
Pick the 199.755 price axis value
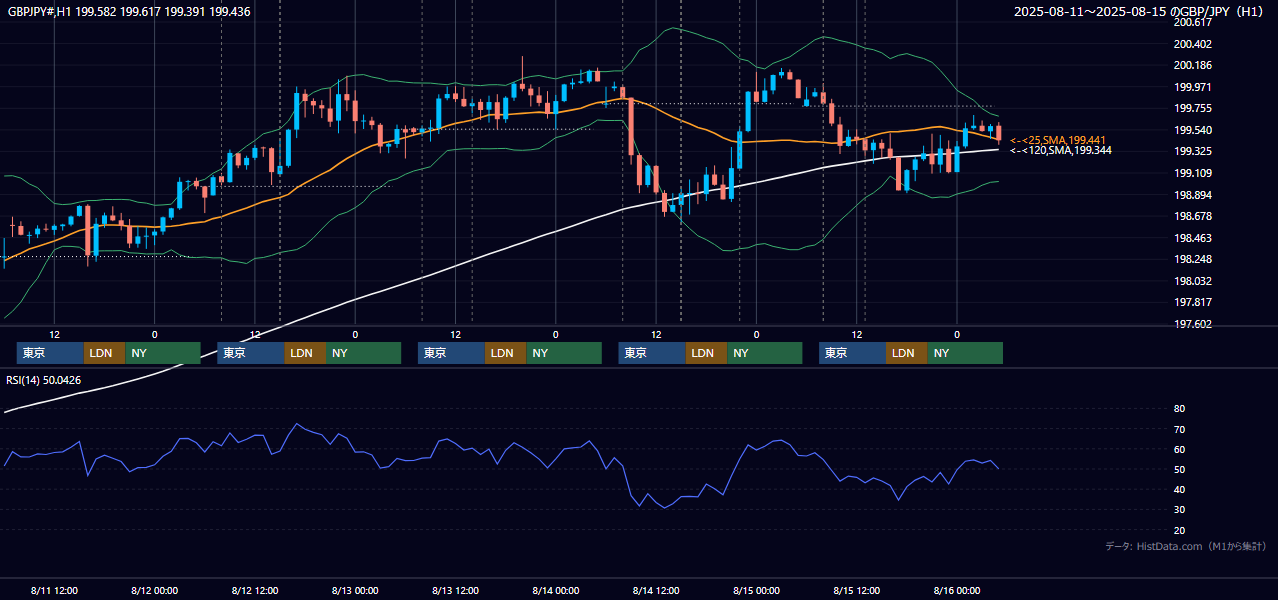coord(1193,108)
